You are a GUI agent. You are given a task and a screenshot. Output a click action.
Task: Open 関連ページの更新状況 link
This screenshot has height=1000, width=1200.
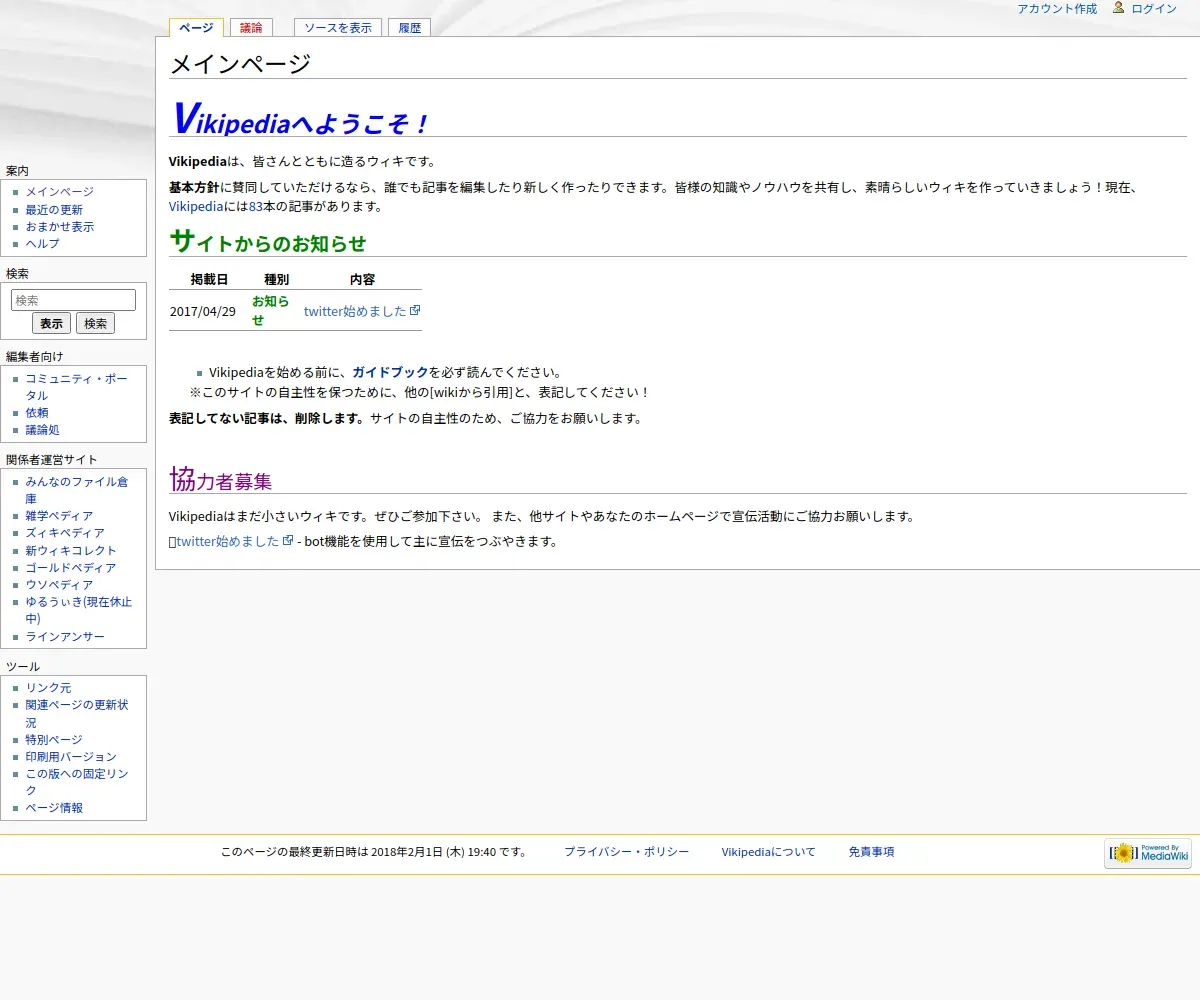[77, 713]
